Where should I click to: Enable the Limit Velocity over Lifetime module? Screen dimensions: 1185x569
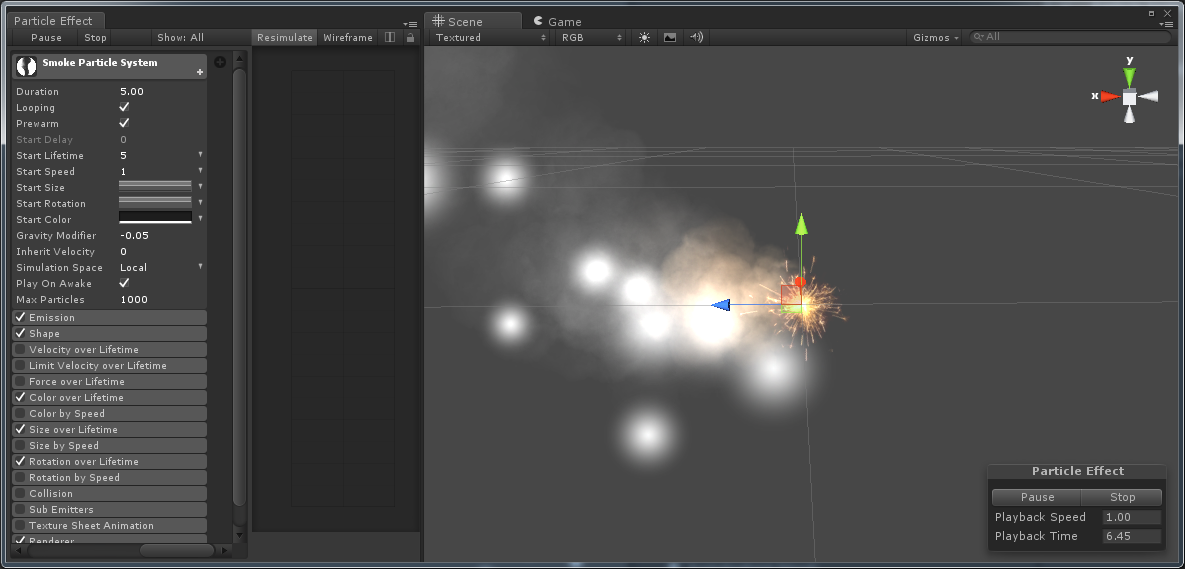pos(20,366)
